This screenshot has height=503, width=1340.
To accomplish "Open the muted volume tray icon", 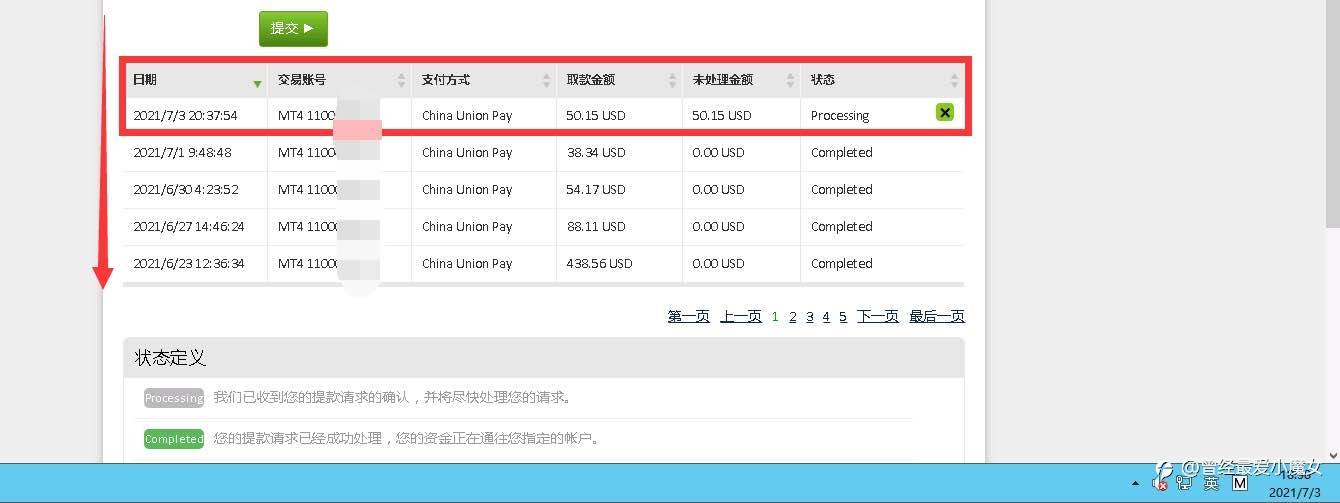I will [x=1160, y=483].
